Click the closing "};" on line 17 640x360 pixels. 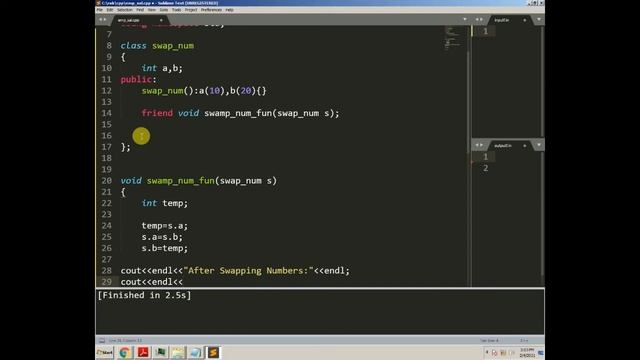(125, 147)
